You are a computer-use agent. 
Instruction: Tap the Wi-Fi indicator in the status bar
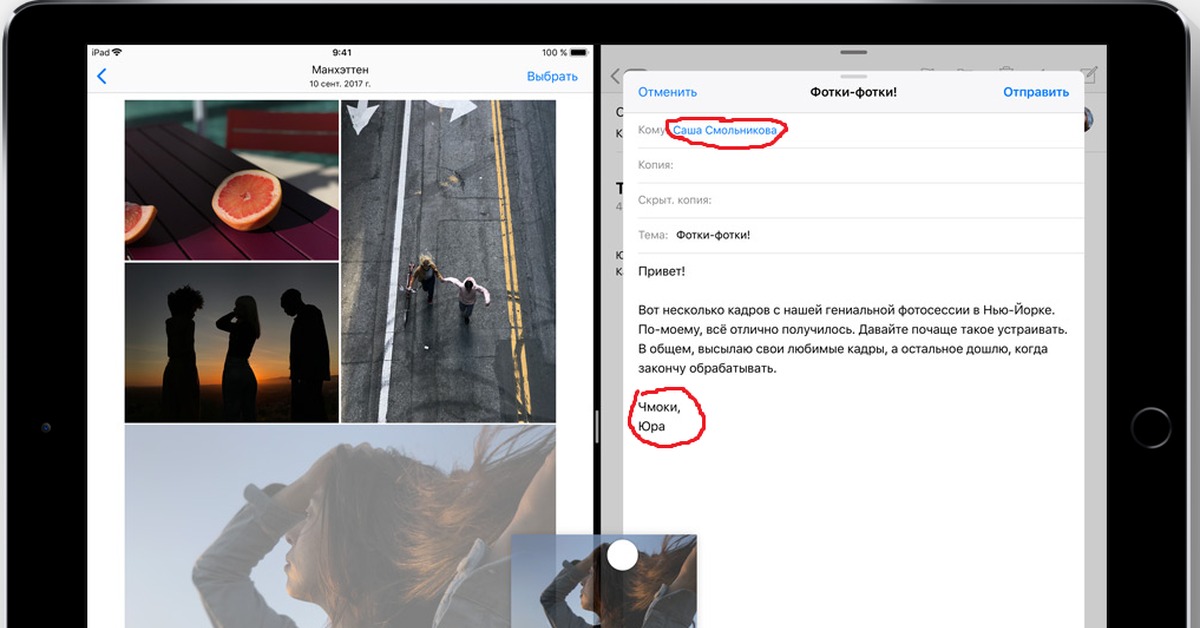pos(117,52)
